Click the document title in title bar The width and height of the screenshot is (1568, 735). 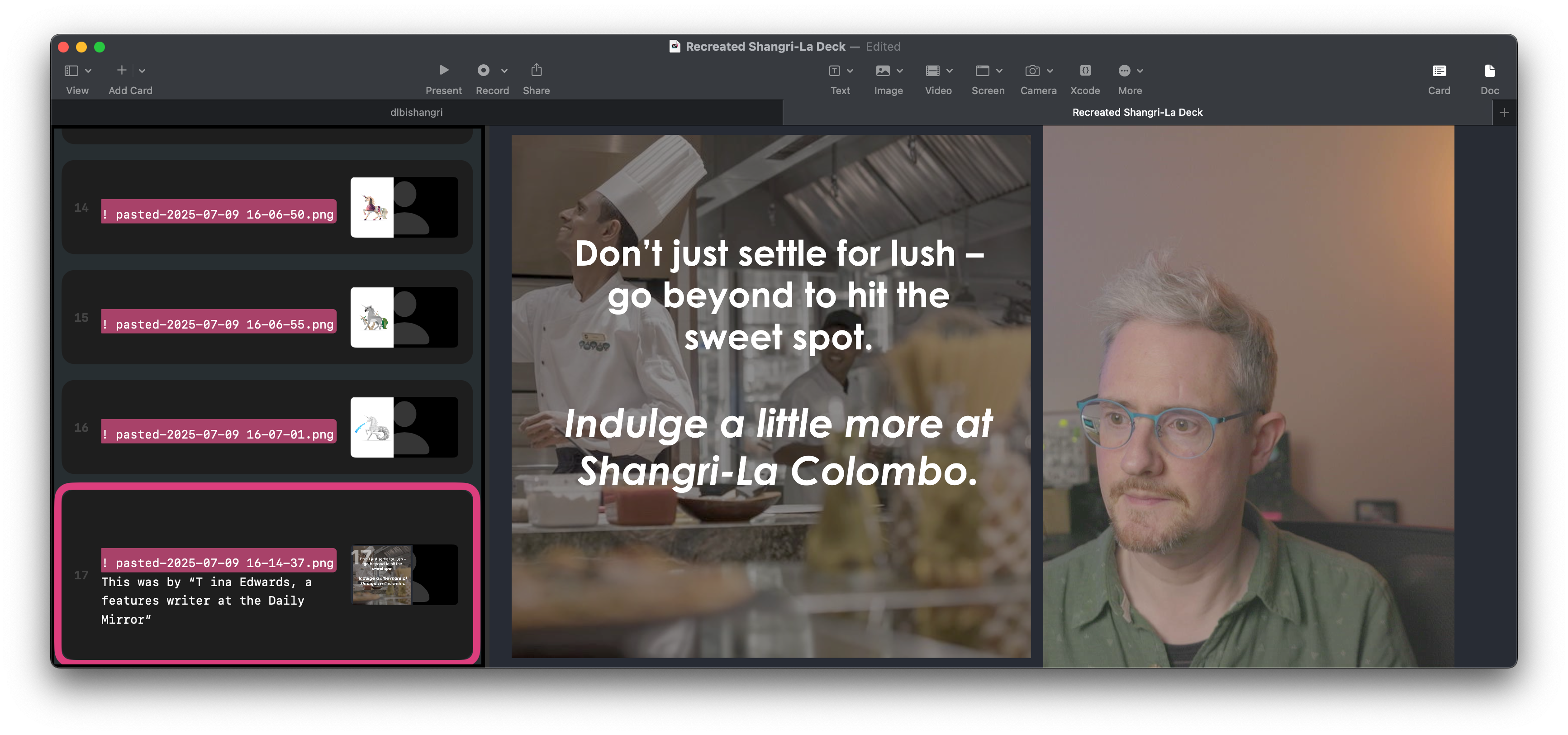pos(765,46)
